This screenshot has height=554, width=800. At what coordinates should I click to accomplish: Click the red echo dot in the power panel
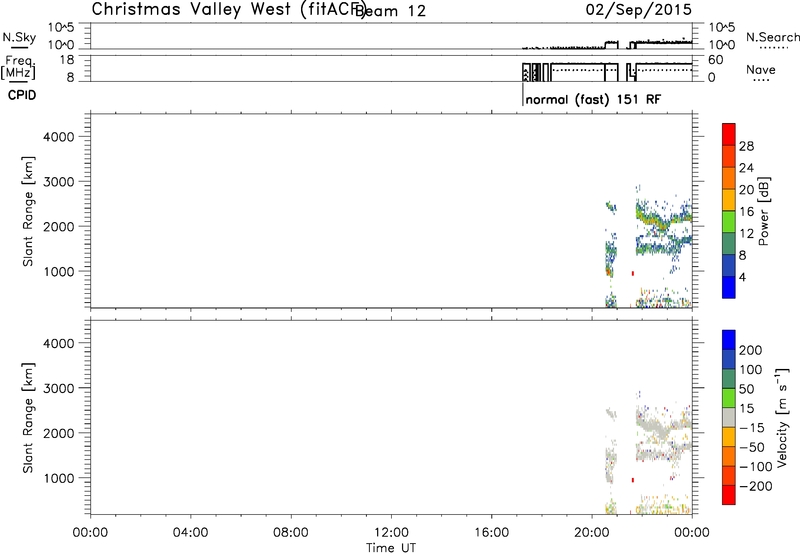pyautogui.click(x=633, y=273)
